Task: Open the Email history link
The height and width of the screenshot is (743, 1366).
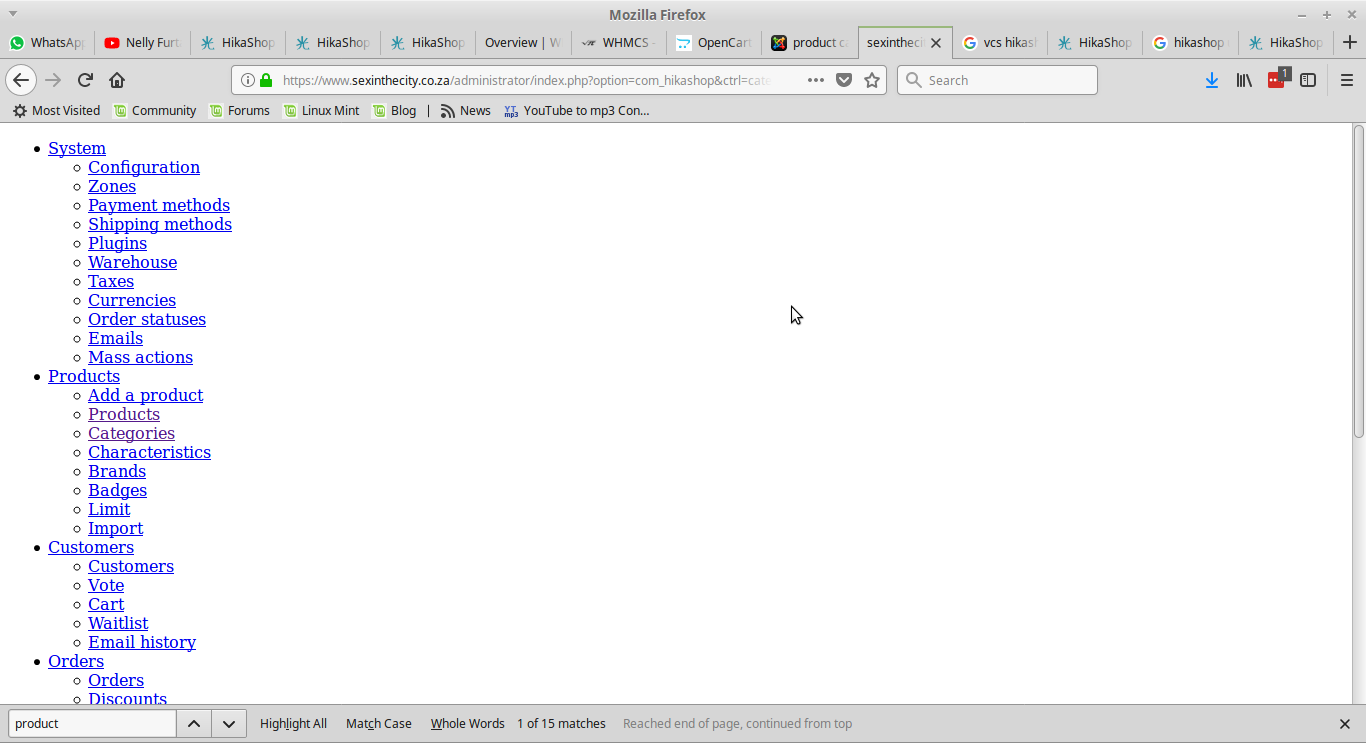Action: coord(142,642)
